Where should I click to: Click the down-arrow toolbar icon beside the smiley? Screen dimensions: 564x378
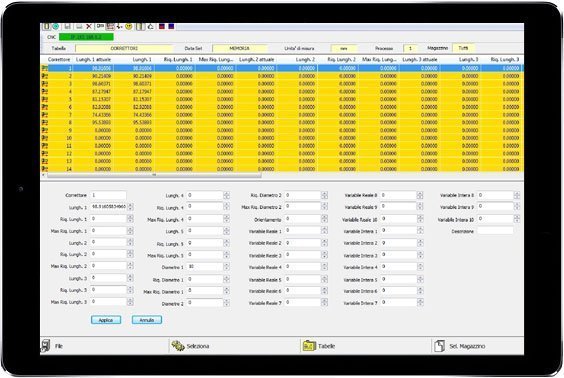point(119,26)
